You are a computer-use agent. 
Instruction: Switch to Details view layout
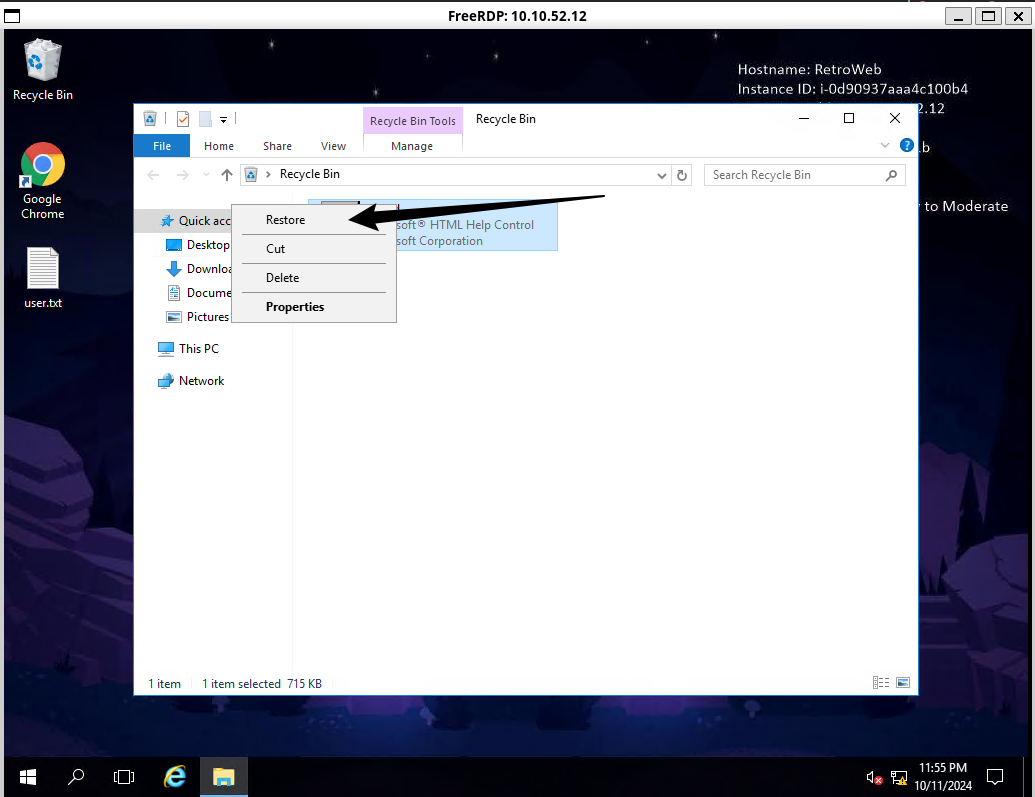pos(881,683)
